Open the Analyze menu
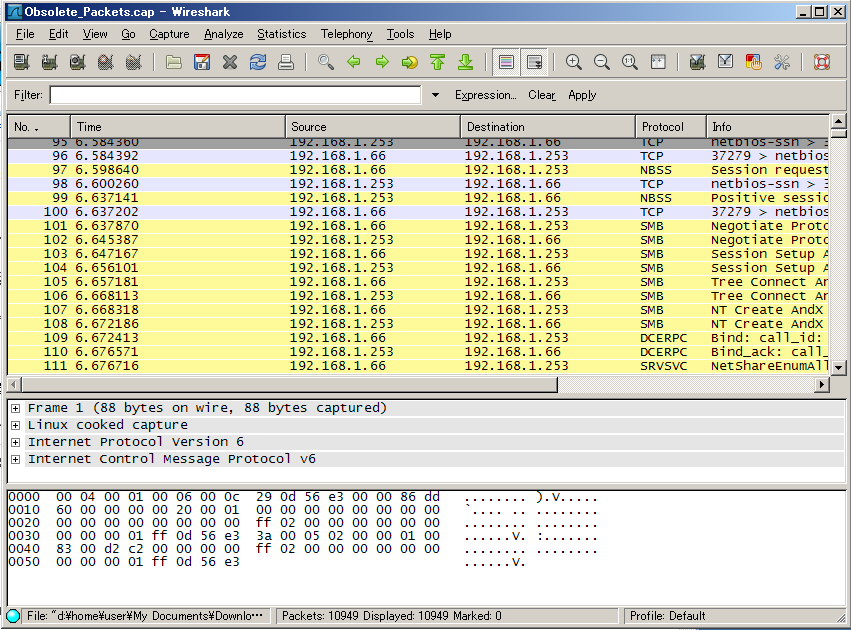This screenshot has width=851, height=630. click(224, 34)
